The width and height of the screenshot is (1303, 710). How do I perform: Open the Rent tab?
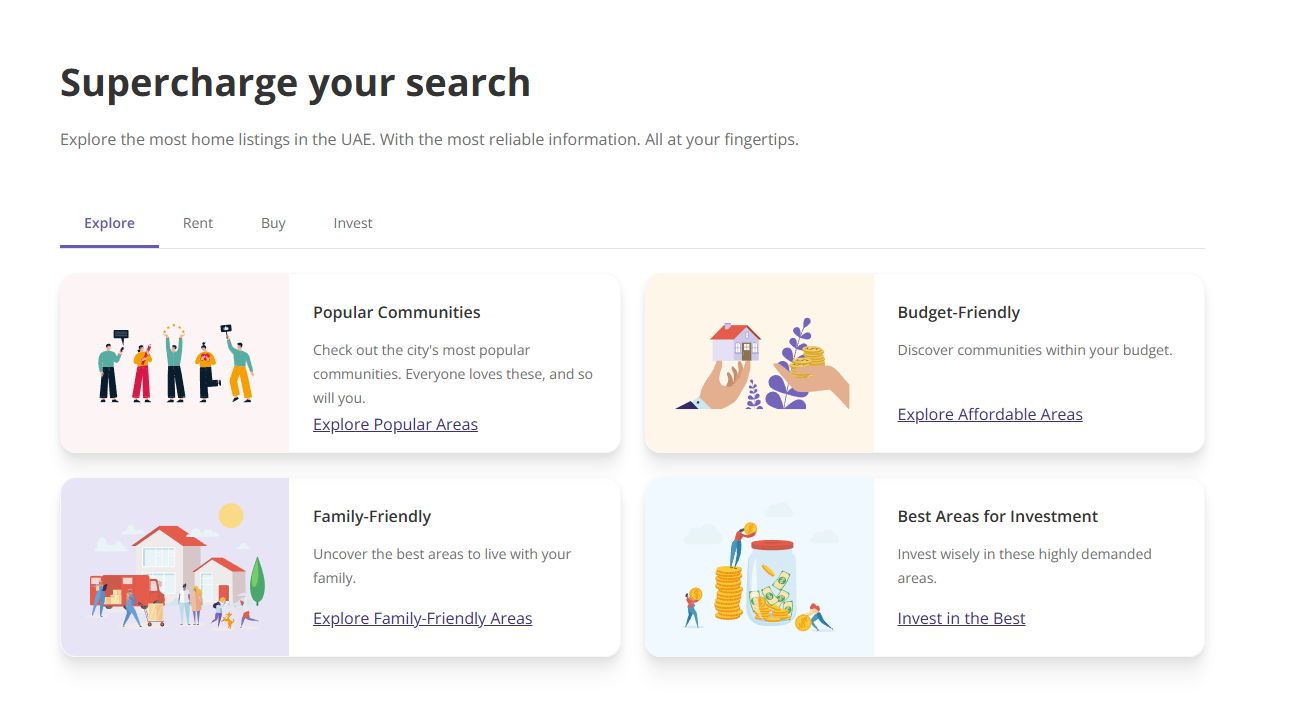[x=198, y=223]
